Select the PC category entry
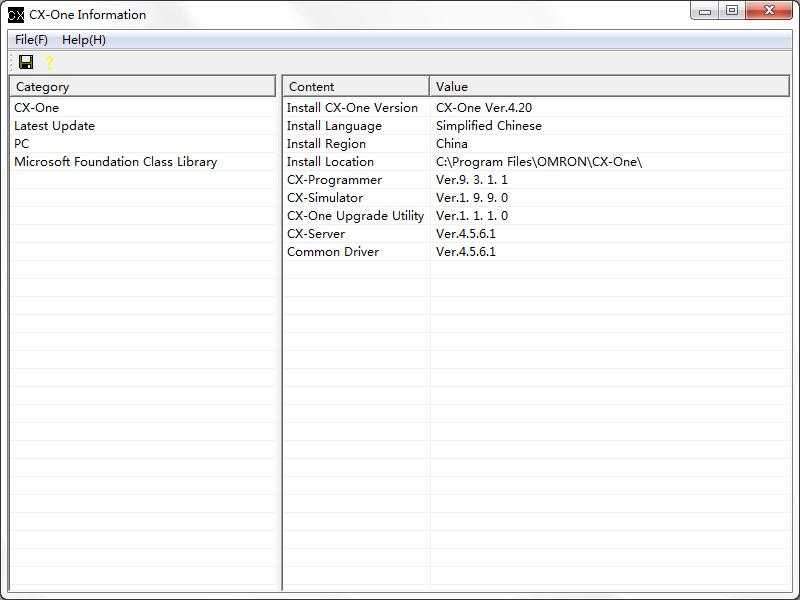 point(22,144)
